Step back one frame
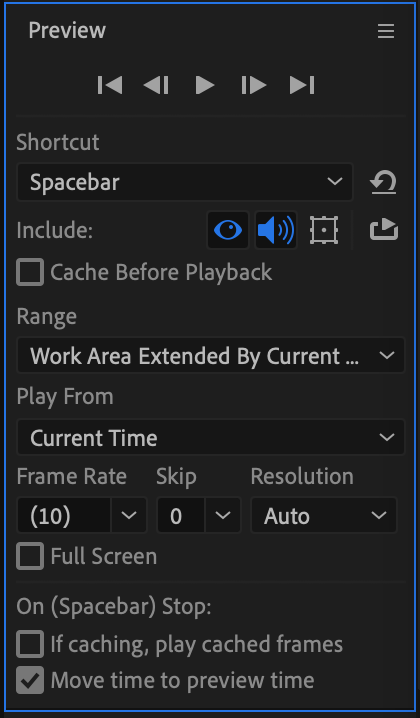Screen dimensions: 420x718 [x=156, y=85]
